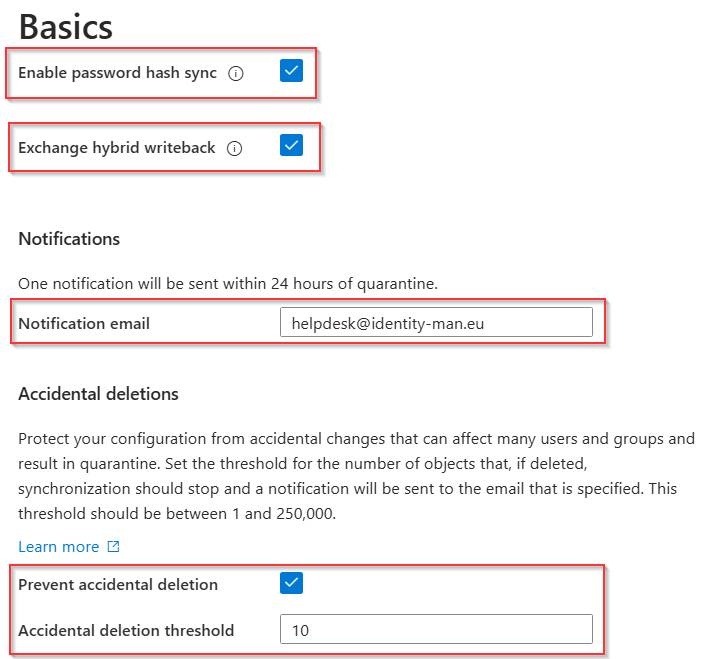Click the Notifications section heading

[x=69, y=239]
